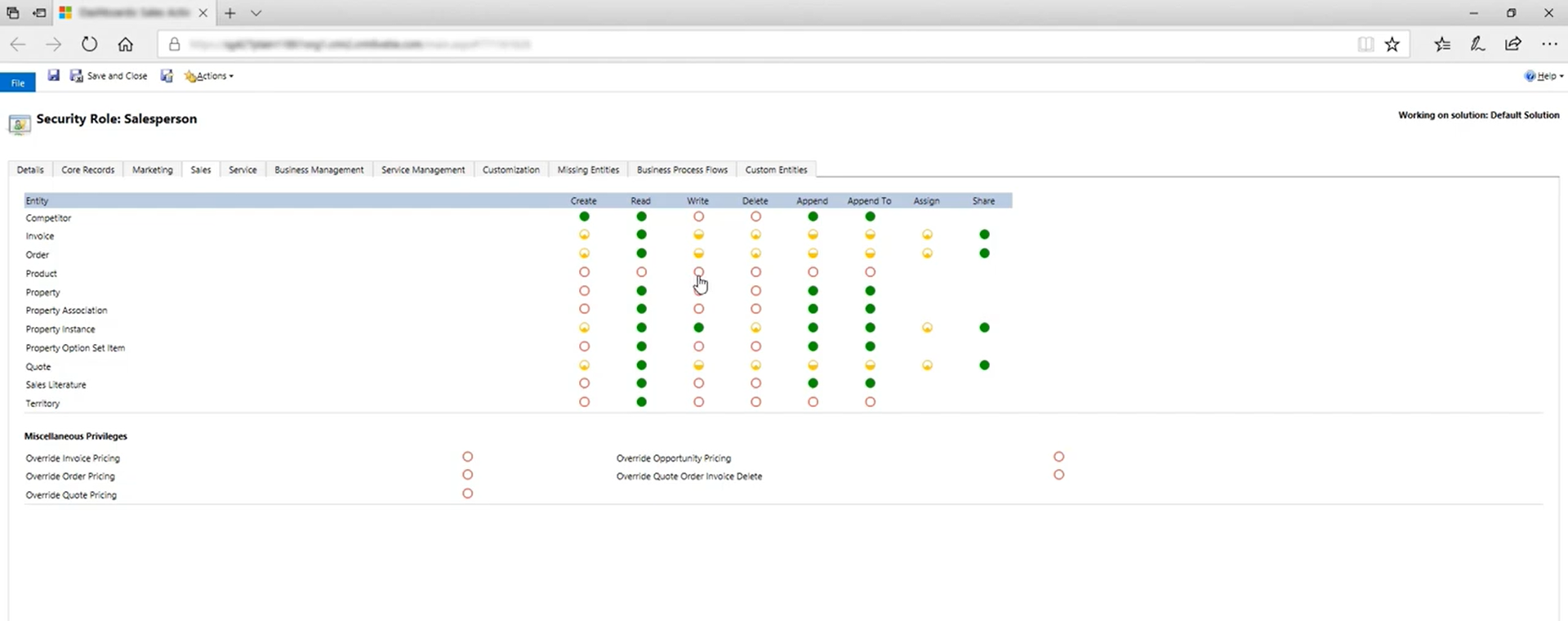The height and width of the screenshot is (621, 1568).
Task: Open browser Settings and more menu
Action: [1549, 44]
